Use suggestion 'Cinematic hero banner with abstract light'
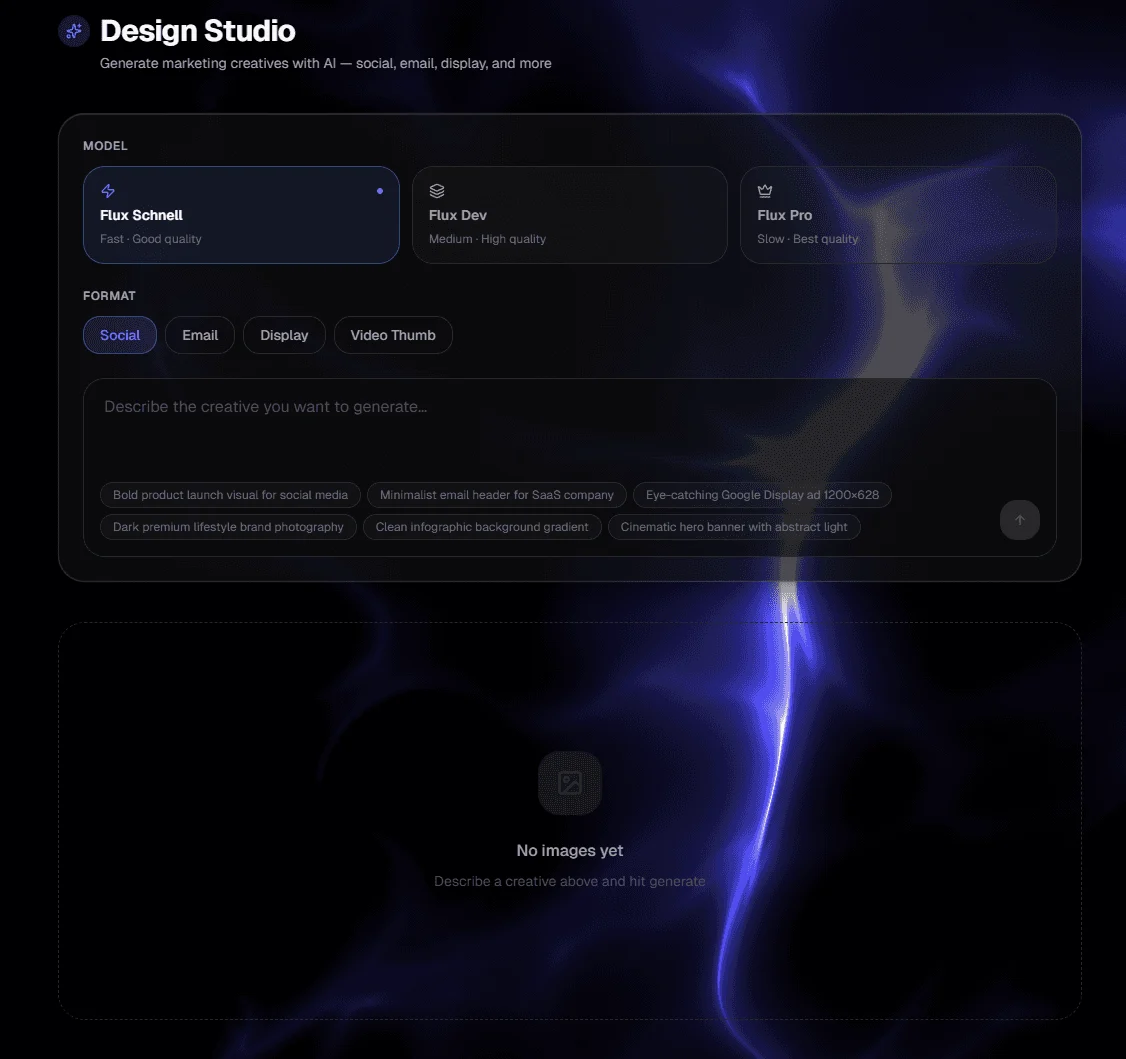This screenshot has width=1126, height=1059. [x=734, y=527]
